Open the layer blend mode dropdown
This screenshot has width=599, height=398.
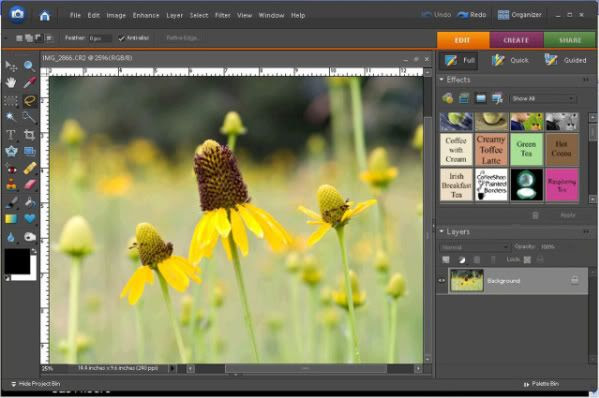(474, 247)
